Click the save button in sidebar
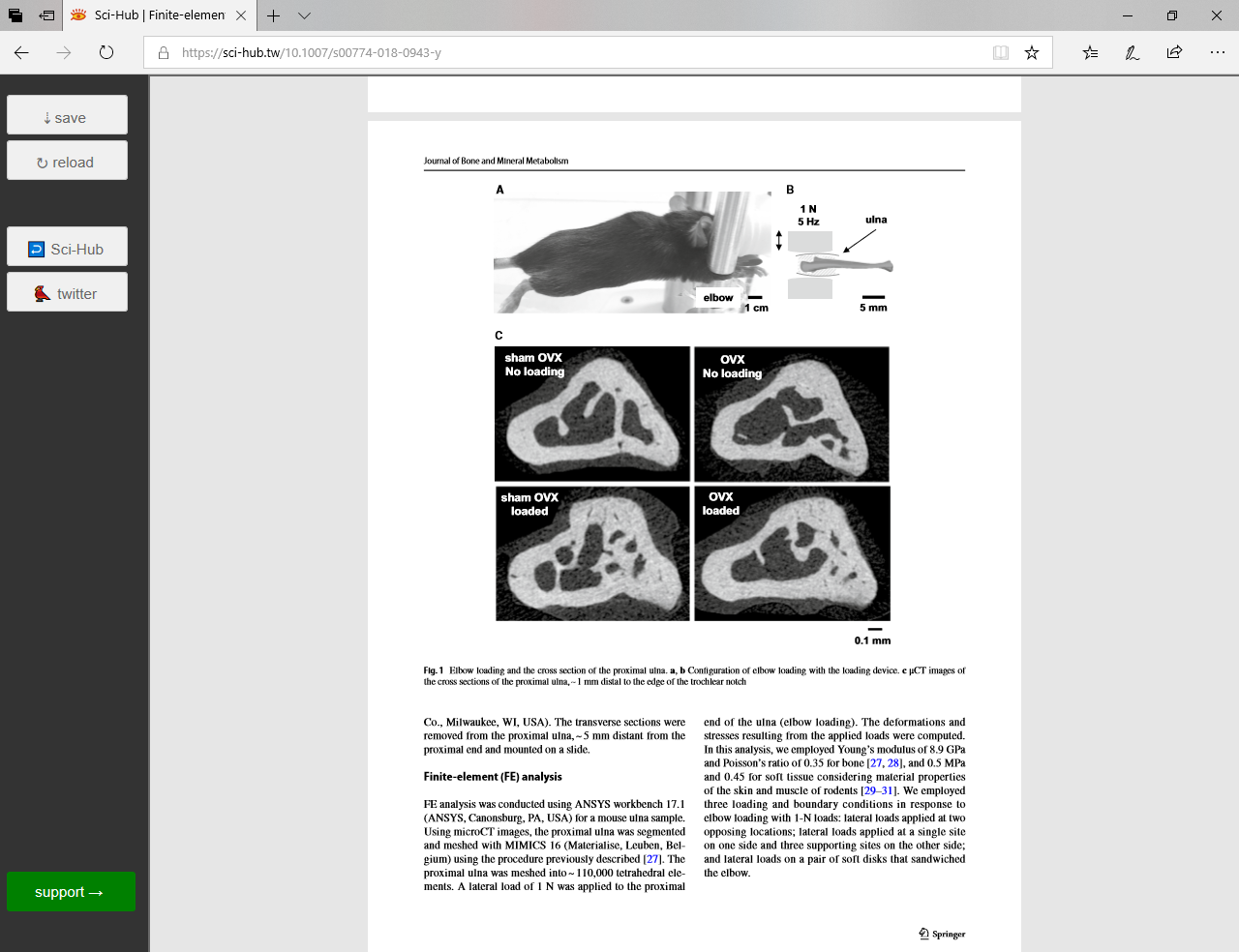Screen dimensions: 1239x952 [67, 115]
